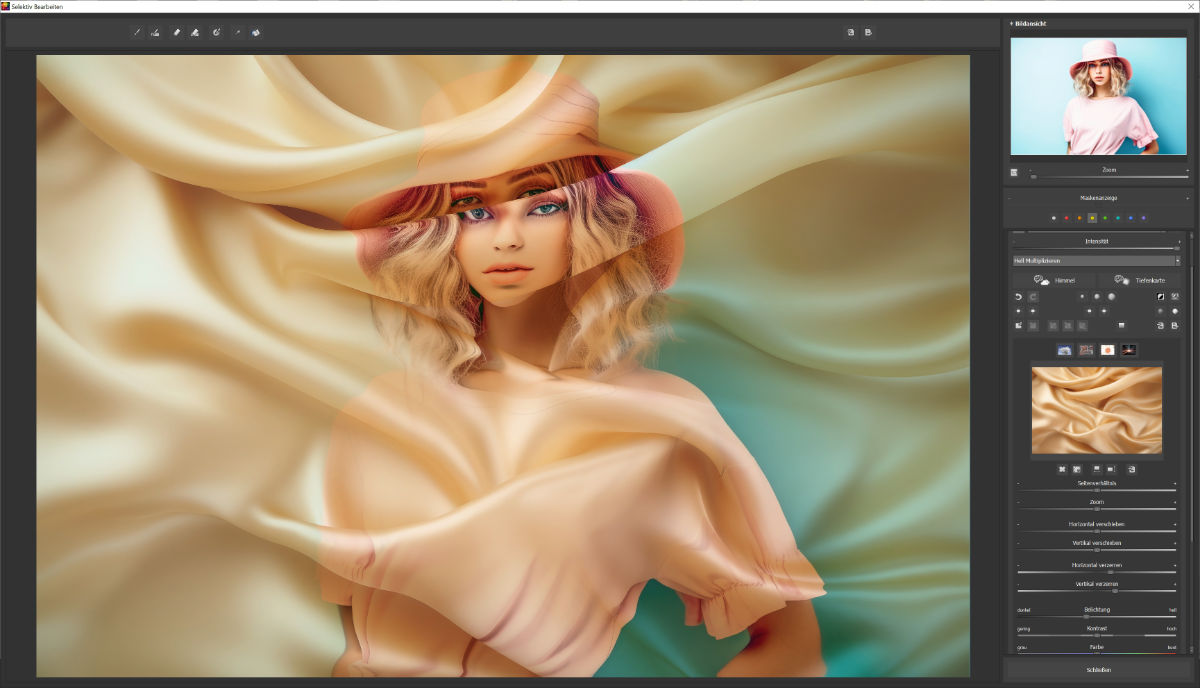Click the Schließen button

point(1097,669)
